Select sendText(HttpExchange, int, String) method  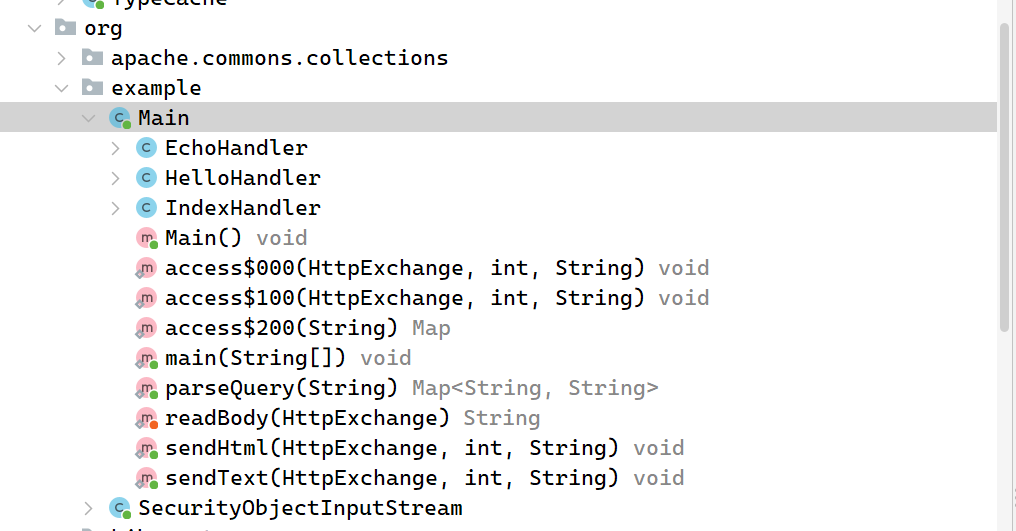(x=391, y=478)
